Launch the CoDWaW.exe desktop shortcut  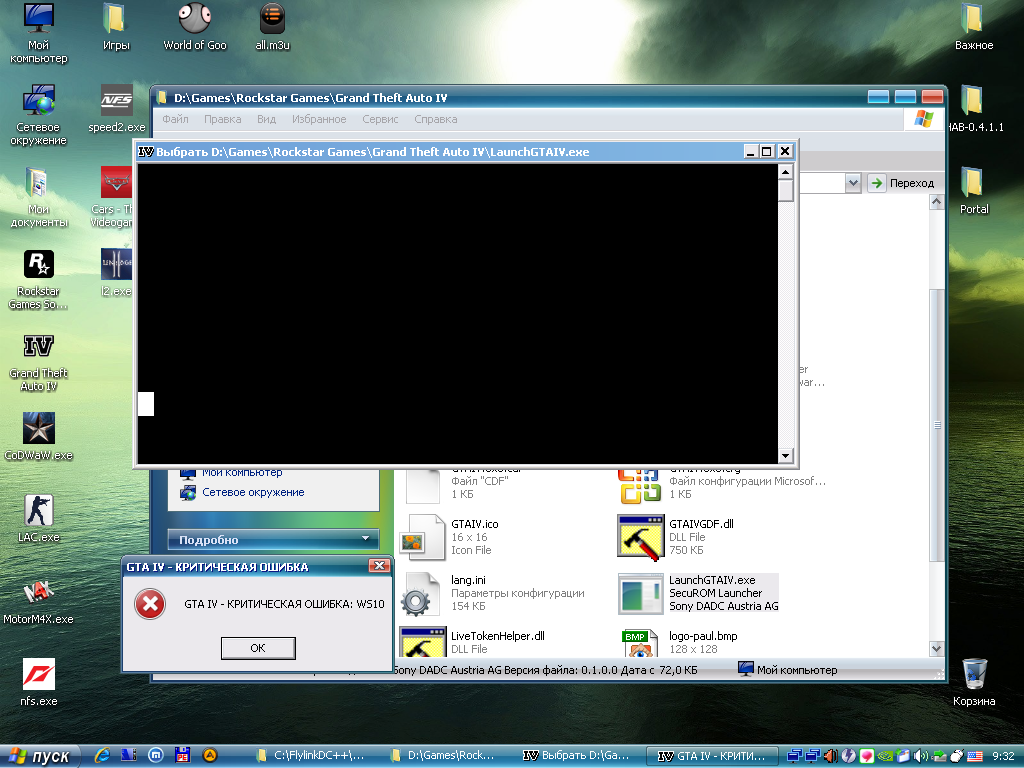click(38, 429)
